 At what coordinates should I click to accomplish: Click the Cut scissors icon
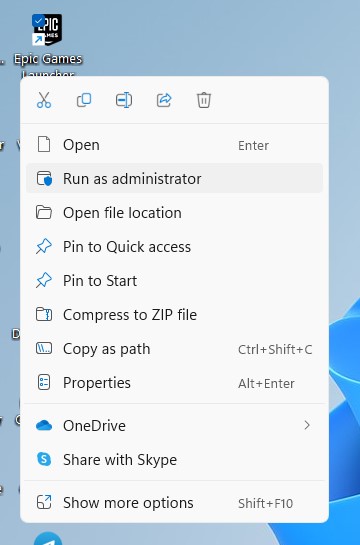click(44, 100)
